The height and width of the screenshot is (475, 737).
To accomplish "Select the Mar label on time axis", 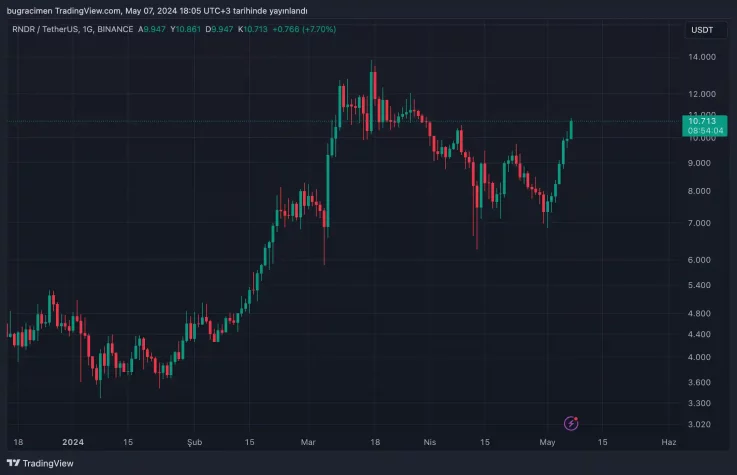I will (x=309, y=441).
